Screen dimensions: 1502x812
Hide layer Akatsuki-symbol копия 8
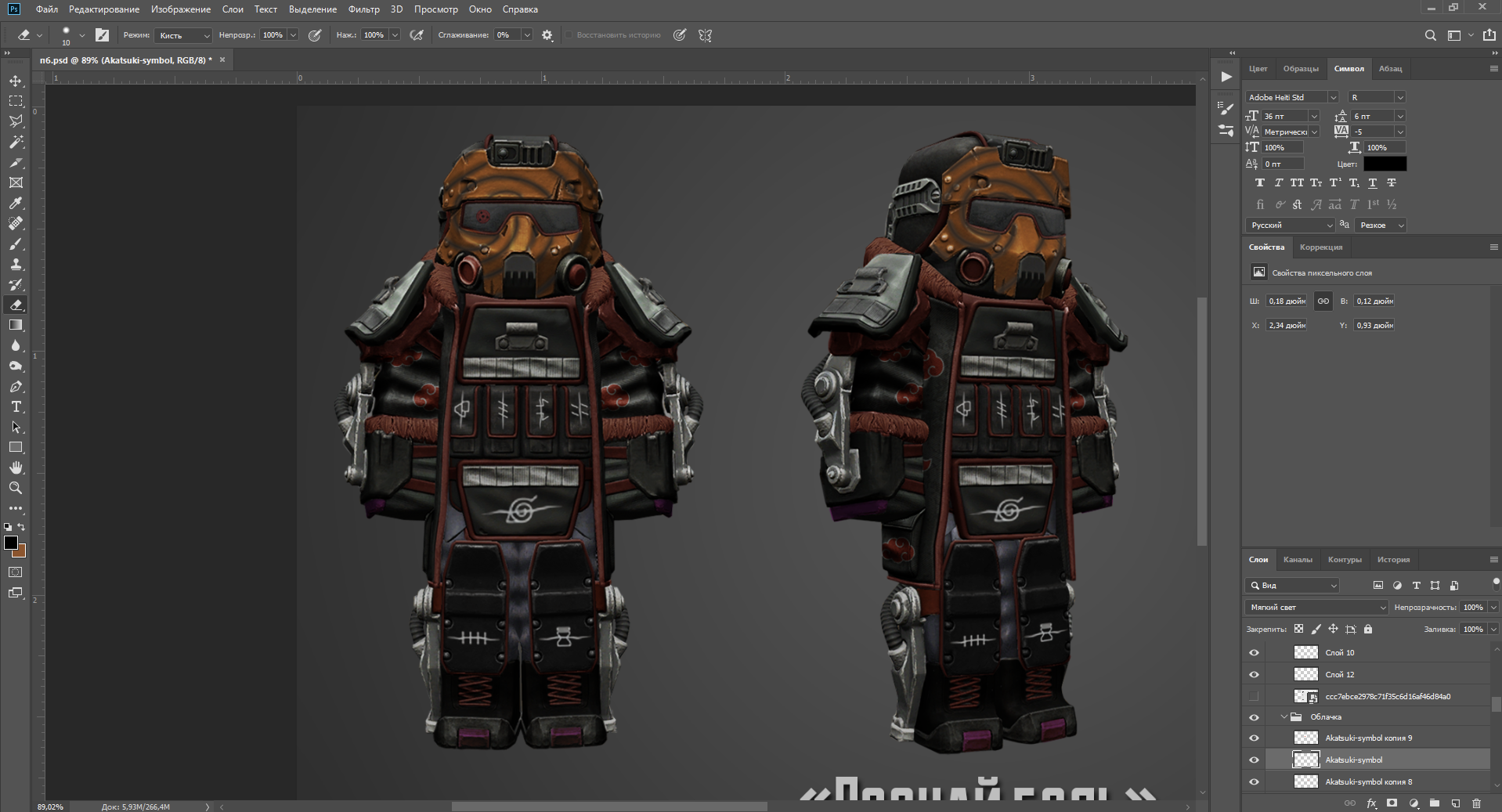pyautogui.click(x=1254, y=781)
